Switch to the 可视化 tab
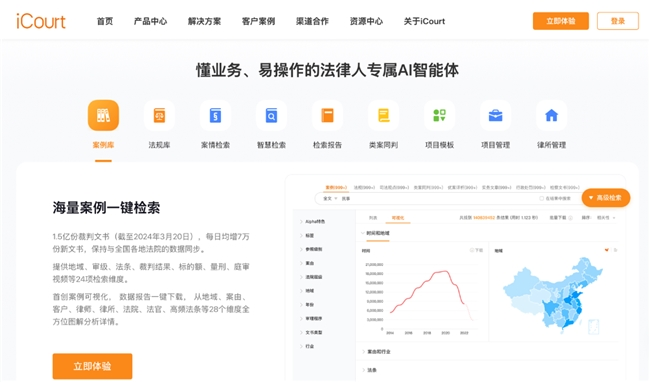This screenshot has width=650, height=382. pos(398,218)
